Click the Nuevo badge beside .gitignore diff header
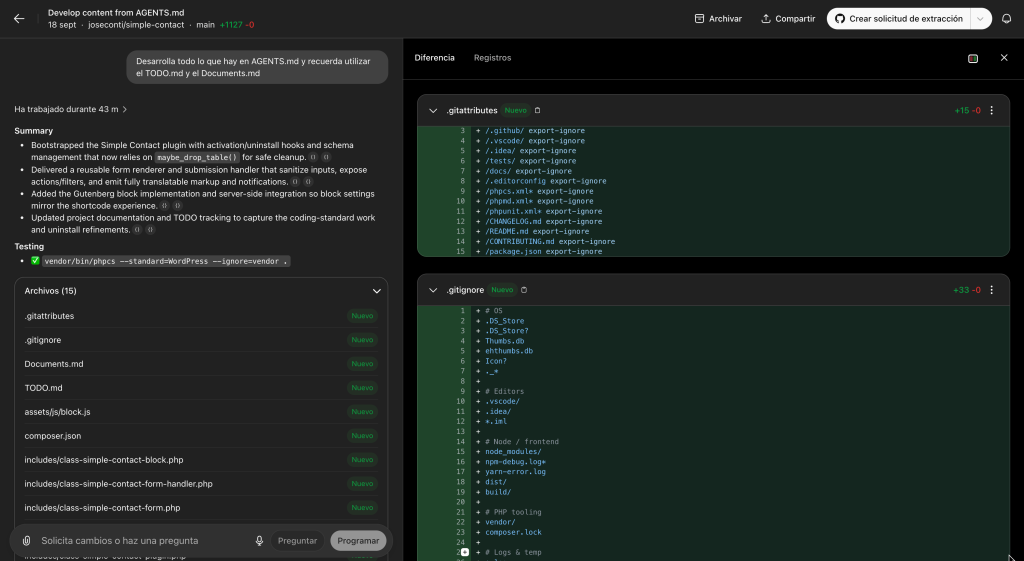This screenshot has height=561, width=1024. click(502, 290)
